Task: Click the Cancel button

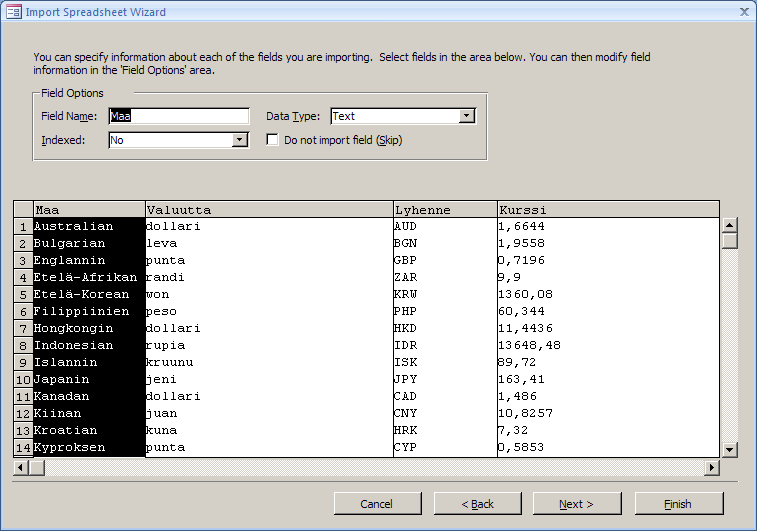Action: click(378, 503)
